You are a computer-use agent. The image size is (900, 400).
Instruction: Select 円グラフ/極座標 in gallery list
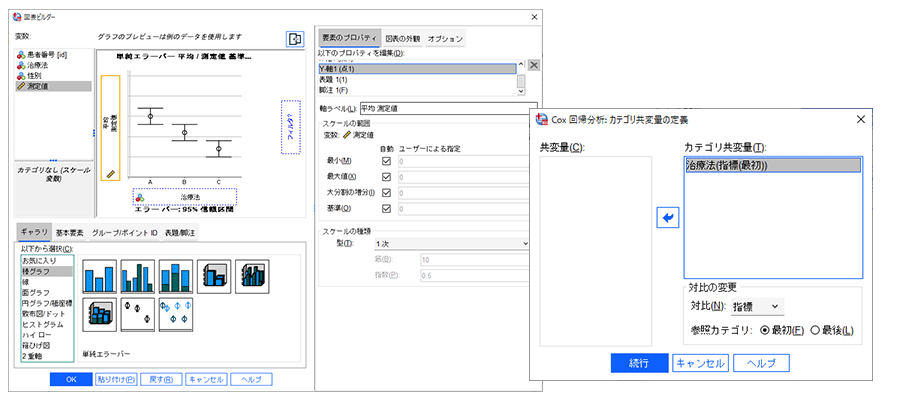coord(46,303)
